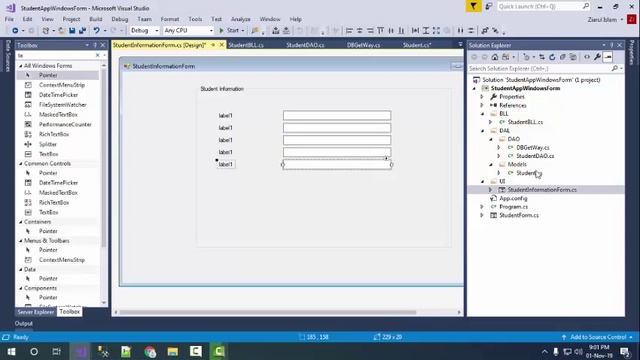Click the Align Lefts layout icon
This screenshot has width=640, height=360.
point(349,31)
